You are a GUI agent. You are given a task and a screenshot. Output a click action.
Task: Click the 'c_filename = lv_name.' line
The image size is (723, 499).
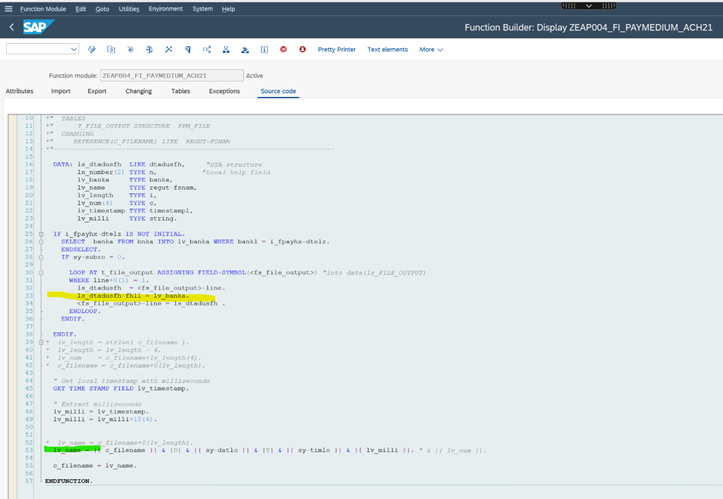(95, 466)
